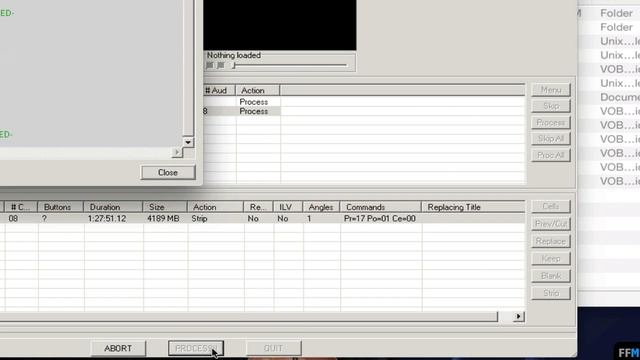Click the # C... column header
The image size is (640, 360).
pos(21,207)
